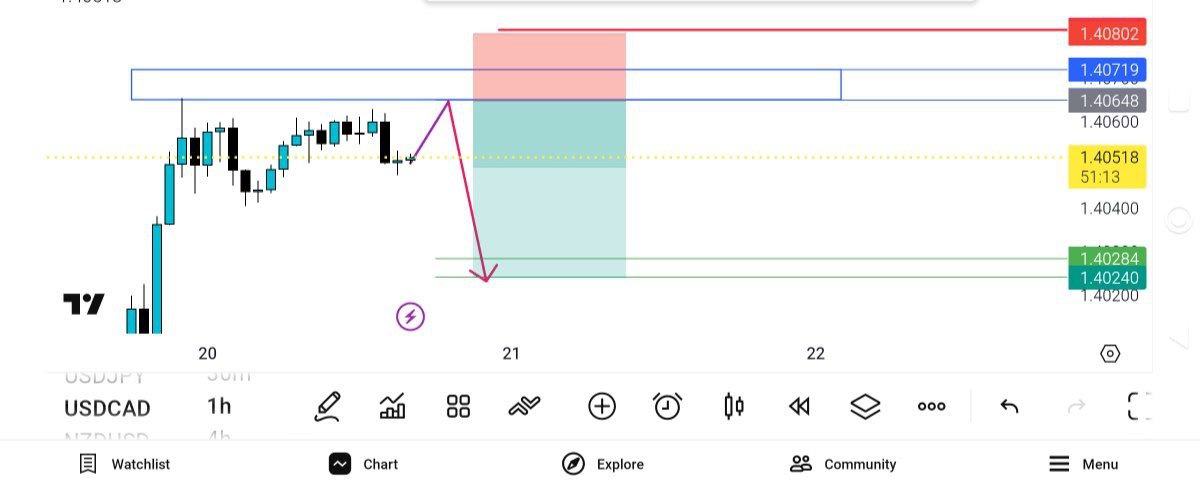Open the three-dot more options menu

(x=931, y=406)
